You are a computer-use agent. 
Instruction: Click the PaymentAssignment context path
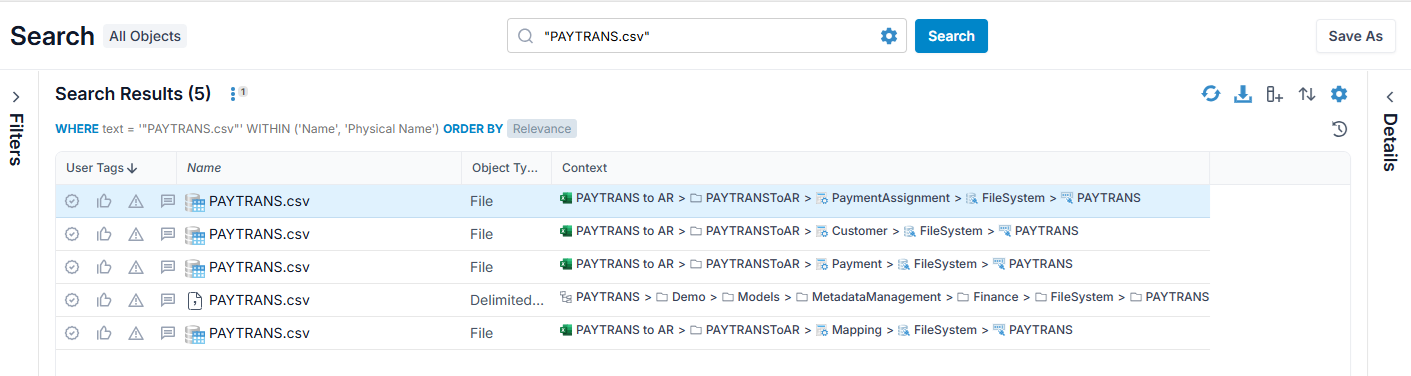click(850, 198)
